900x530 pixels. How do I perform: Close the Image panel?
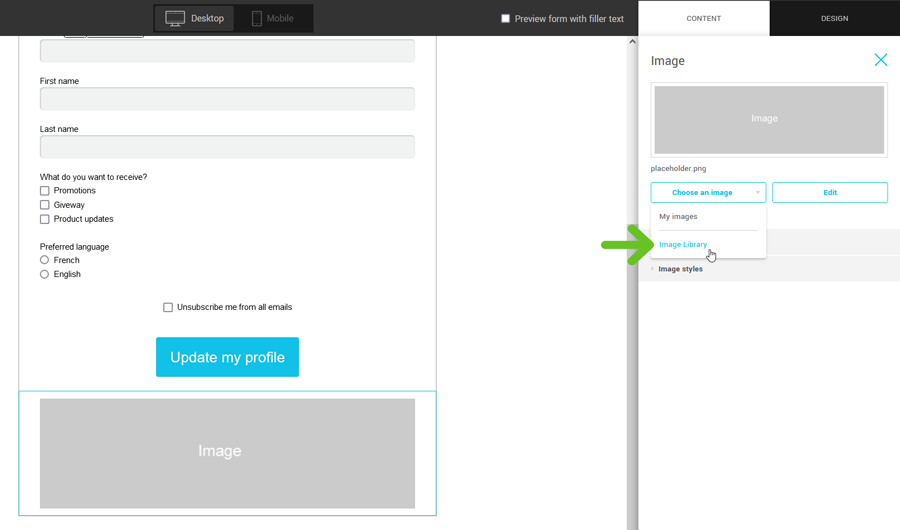880,60
